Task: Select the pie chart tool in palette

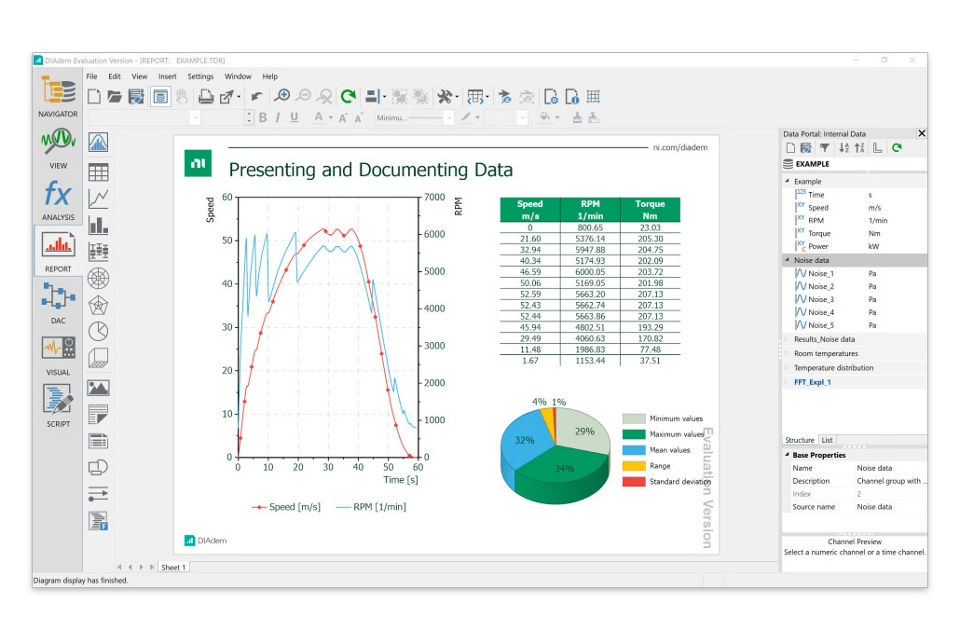Action: [98, 331]
